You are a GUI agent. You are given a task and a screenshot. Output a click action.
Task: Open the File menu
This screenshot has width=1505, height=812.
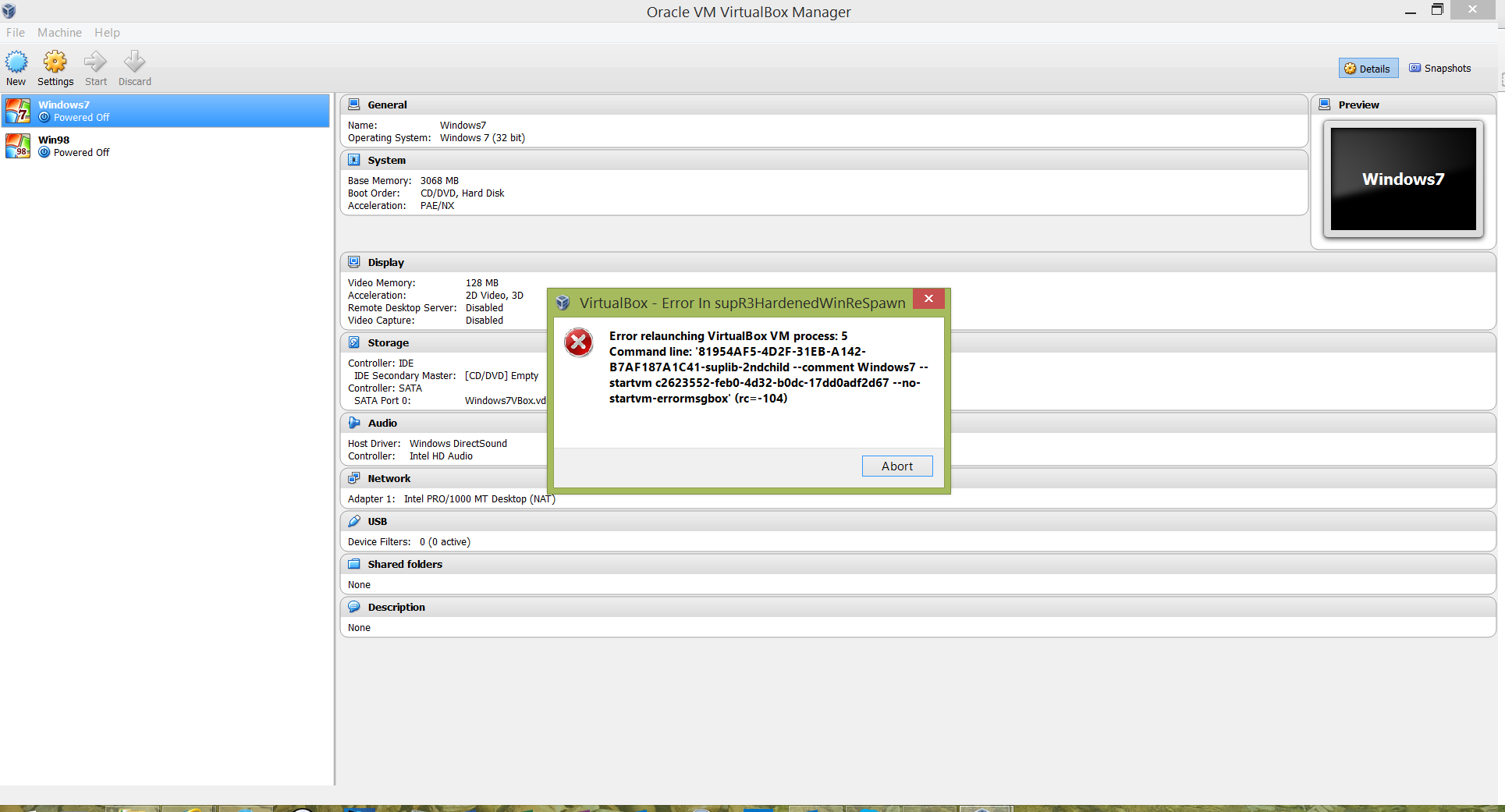tap(16, 33)
